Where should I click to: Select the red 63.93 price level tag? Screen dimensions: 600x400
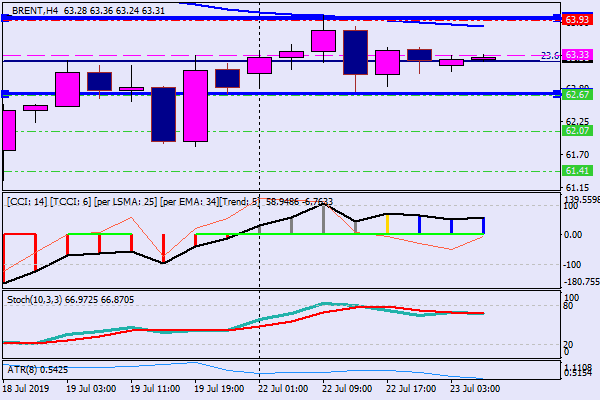[x=576, y=19]
